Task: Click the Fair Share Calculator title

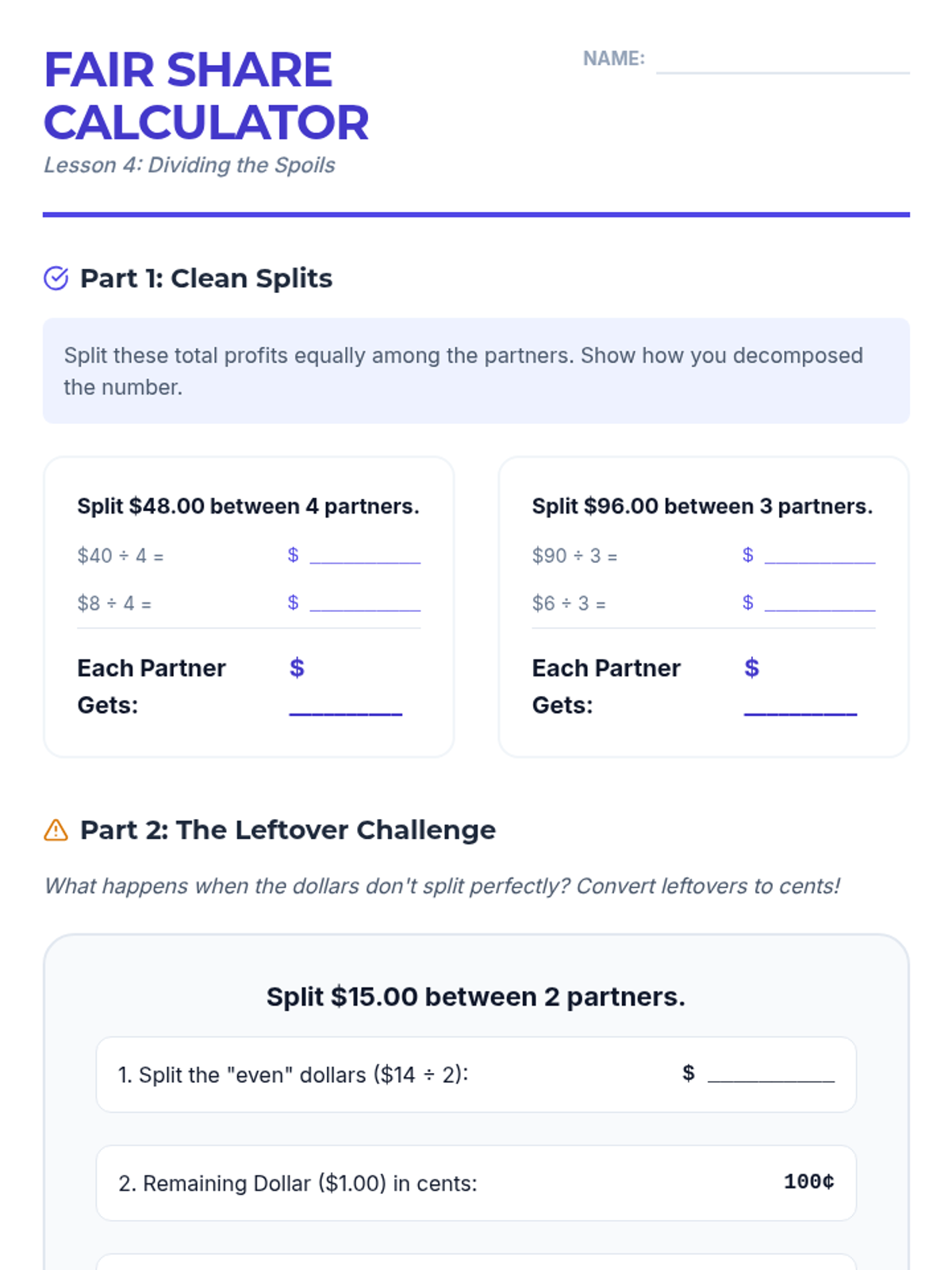Action: tap(206, 96)
